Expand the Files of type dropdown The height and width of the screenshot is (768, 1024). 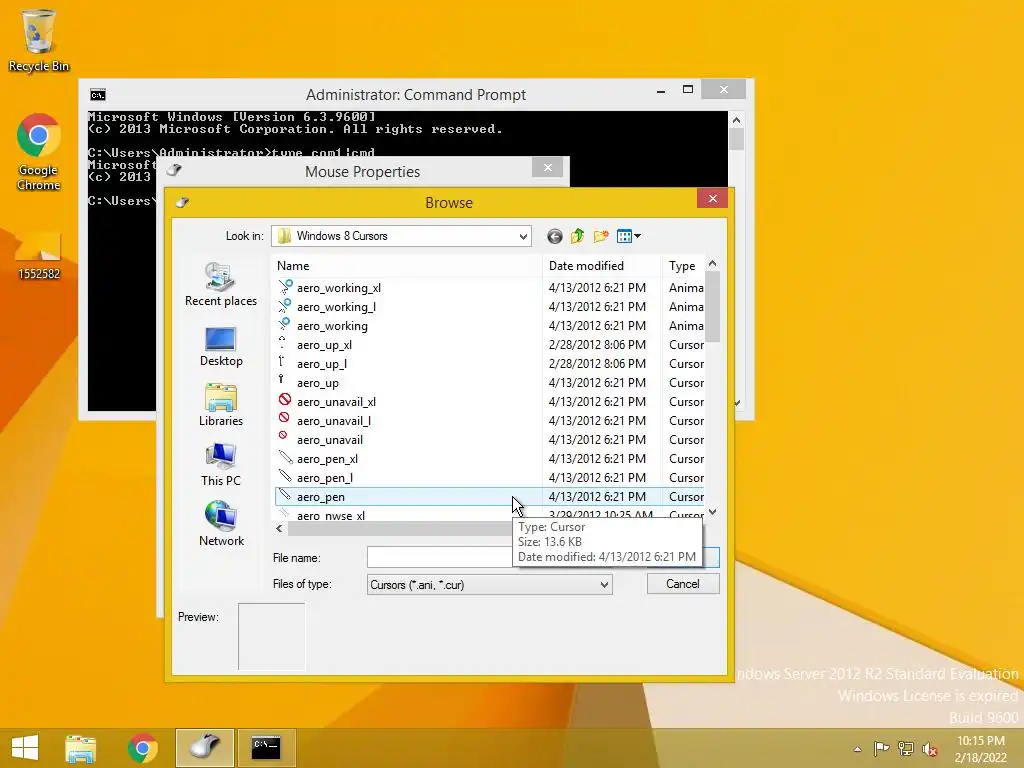click(x=604, y=584)
